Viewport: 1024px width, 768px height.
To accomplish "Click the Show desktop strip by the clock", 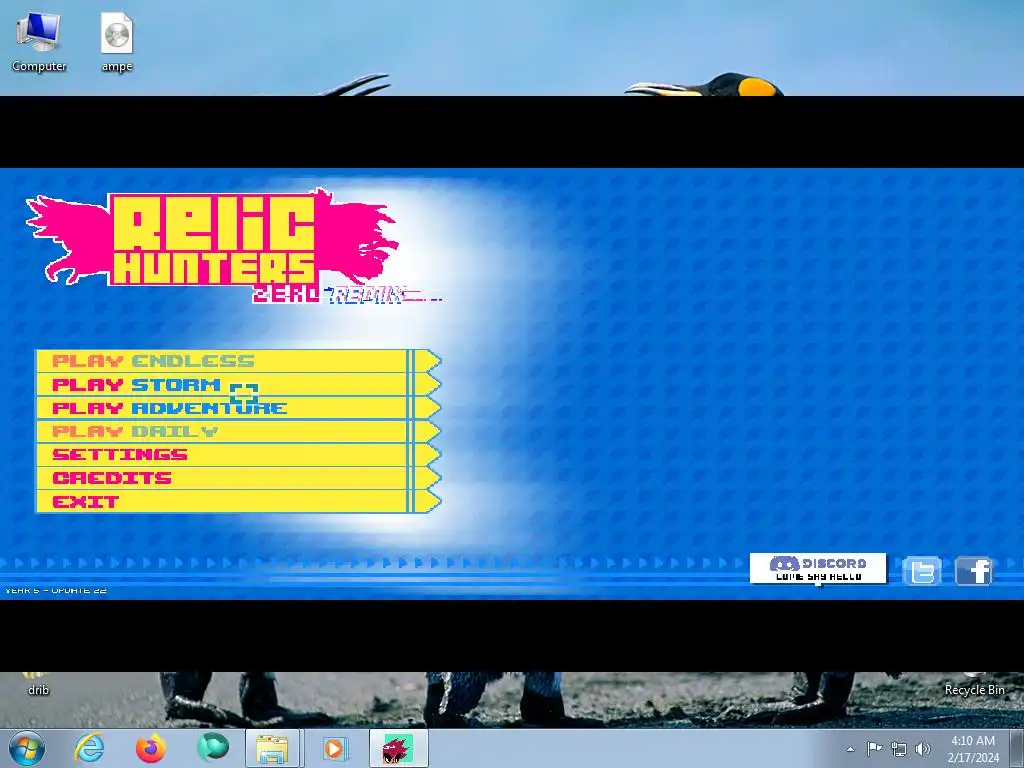I will [1017, 748].
